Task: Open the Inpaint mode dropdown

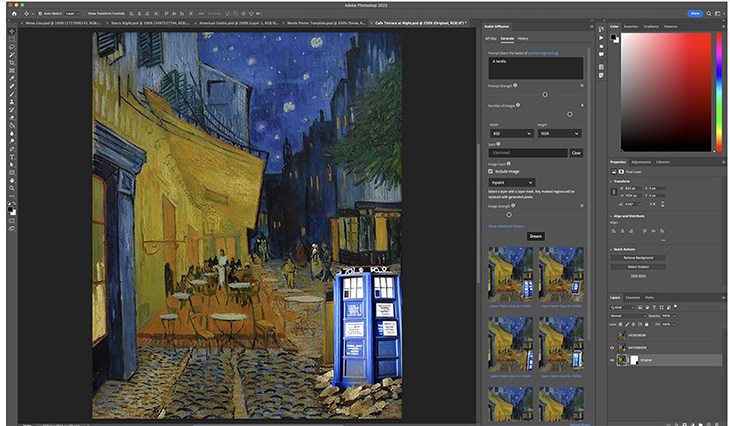Action: (512, 183)
